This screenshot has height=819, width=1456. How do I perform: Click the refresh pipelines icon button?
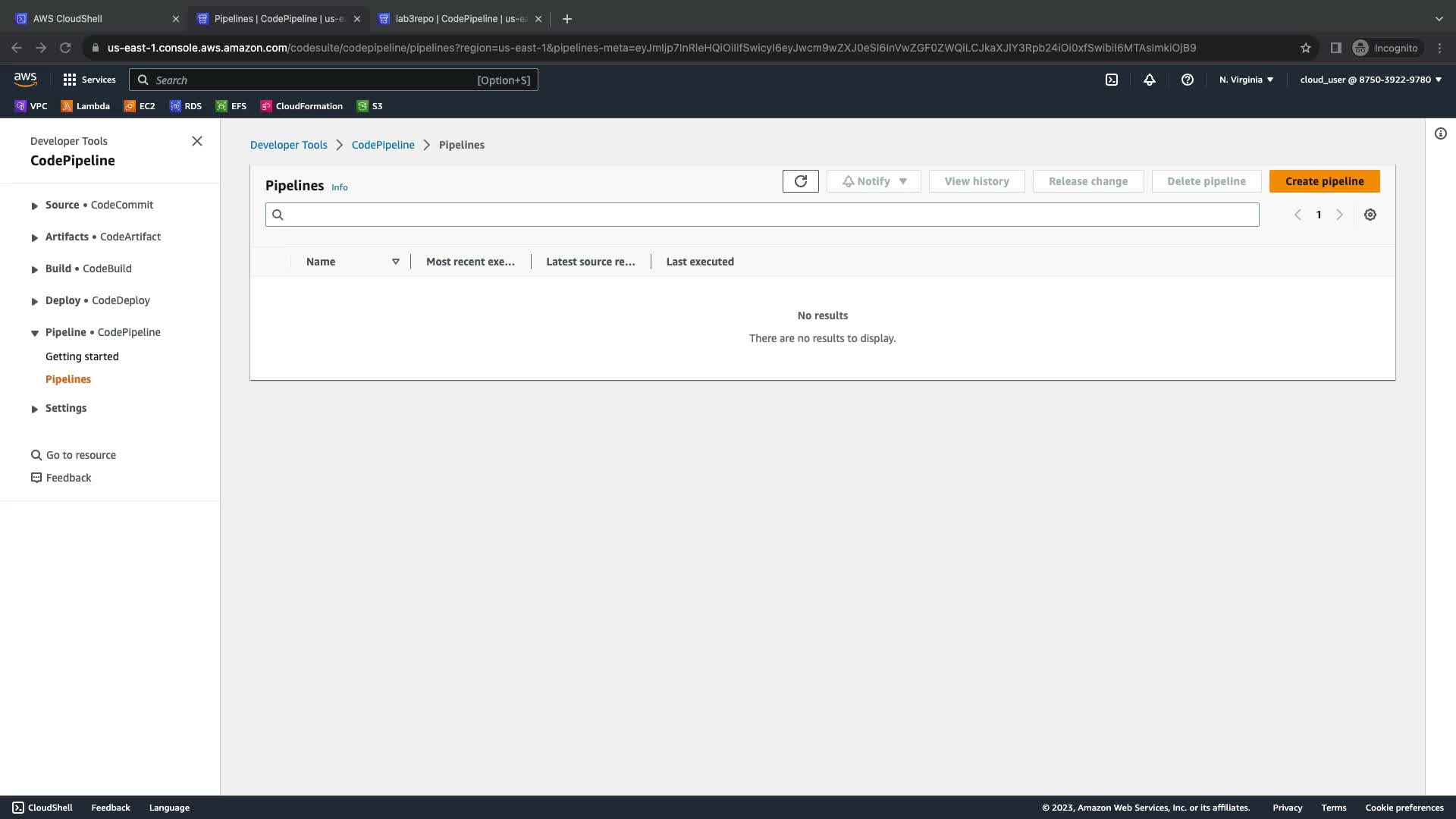(x=800, y=181)
